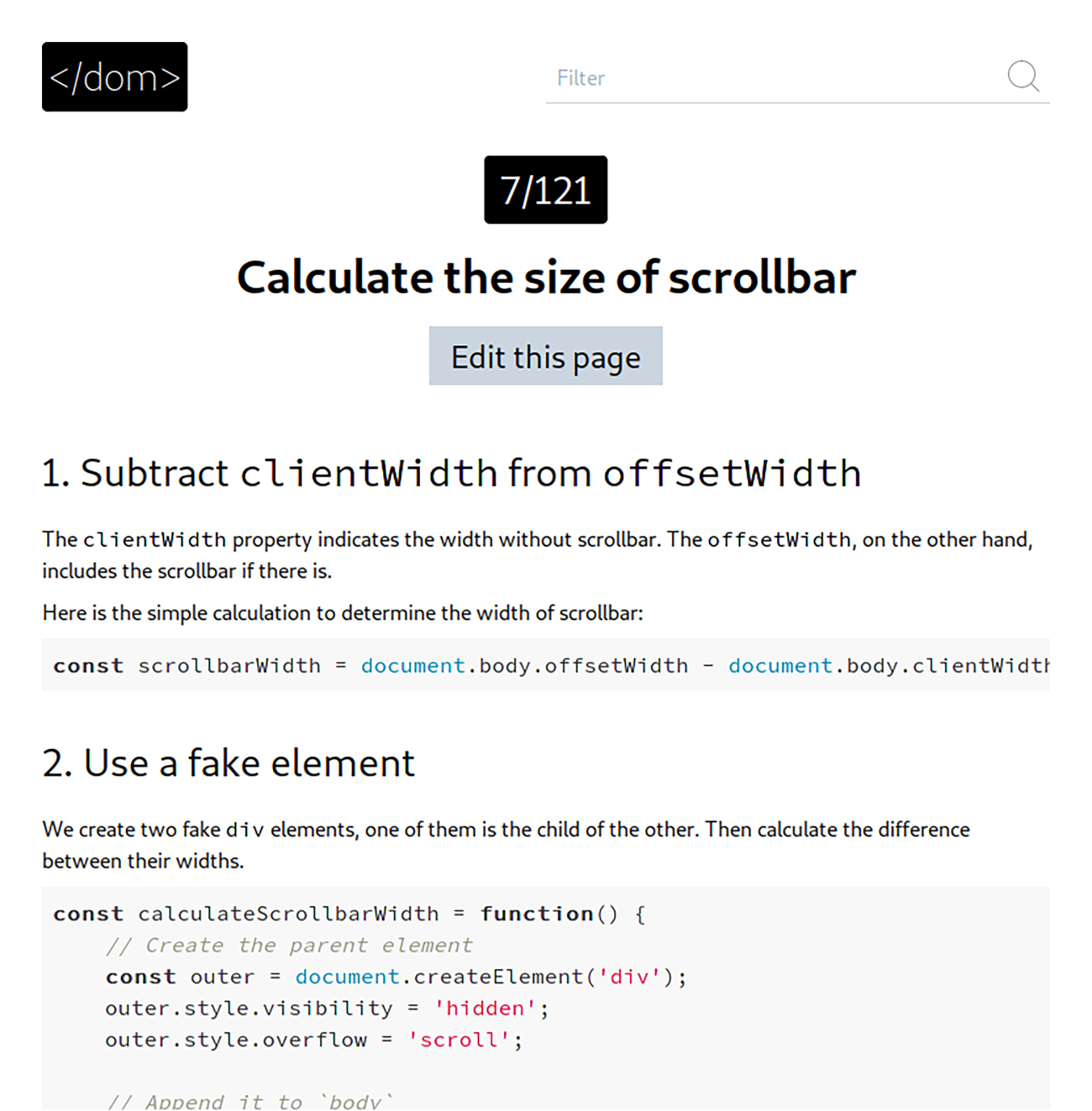Click document.body.offsetWidth in the code snippet
Screen dimensions: 1092x1111
[524, 666]
